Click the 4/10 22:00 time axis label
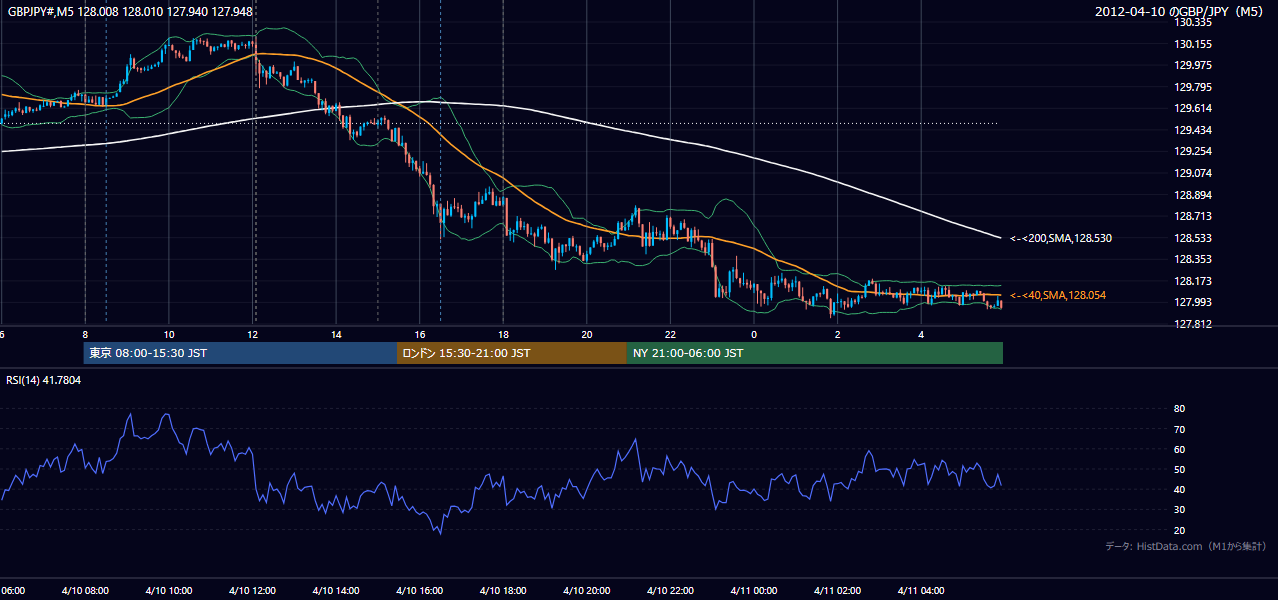Viewport: 1278px width, 600px height. coord(669,591)
